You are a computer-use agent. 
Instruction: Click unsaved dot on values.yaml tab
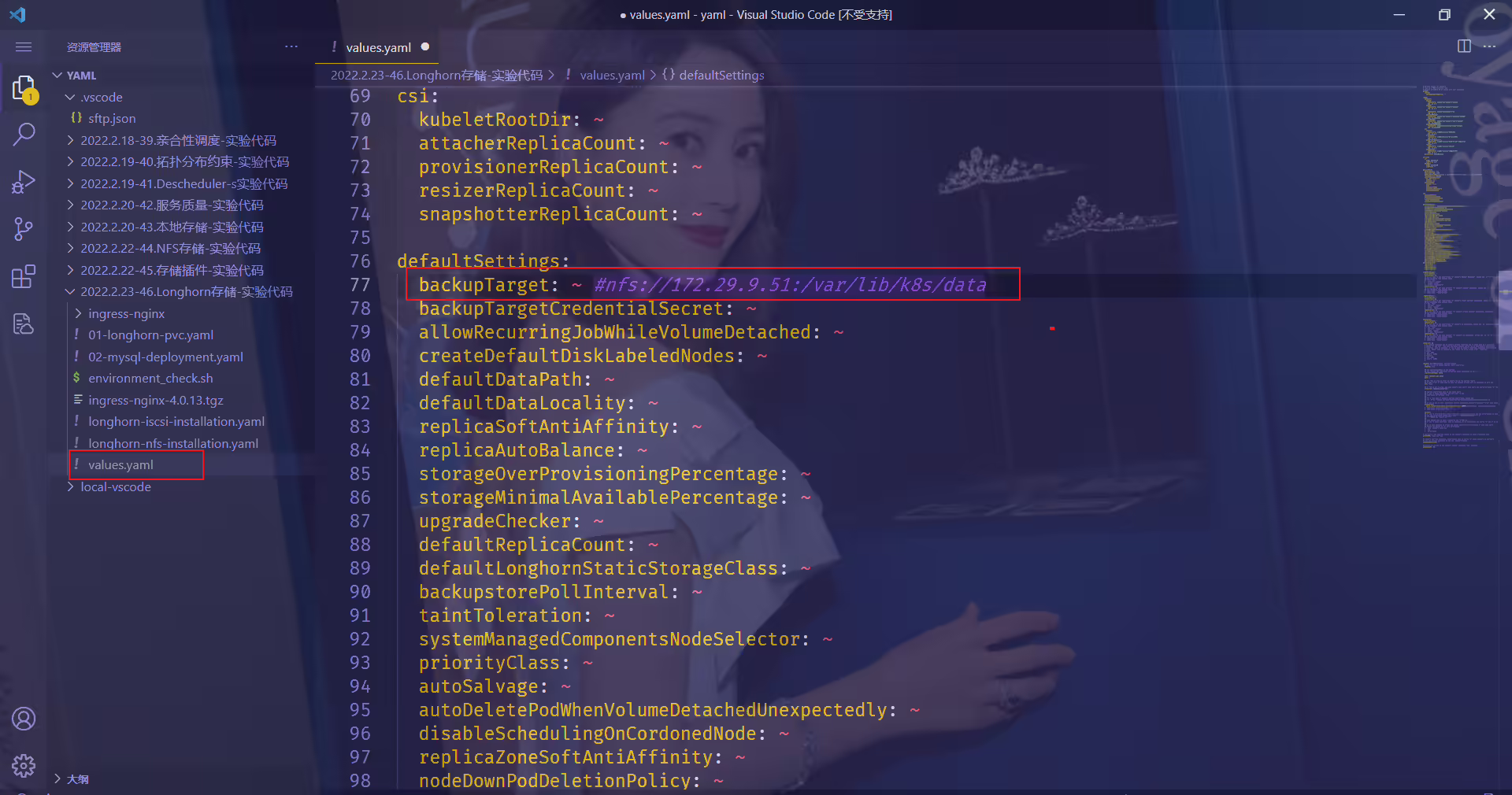pos(425,46)
